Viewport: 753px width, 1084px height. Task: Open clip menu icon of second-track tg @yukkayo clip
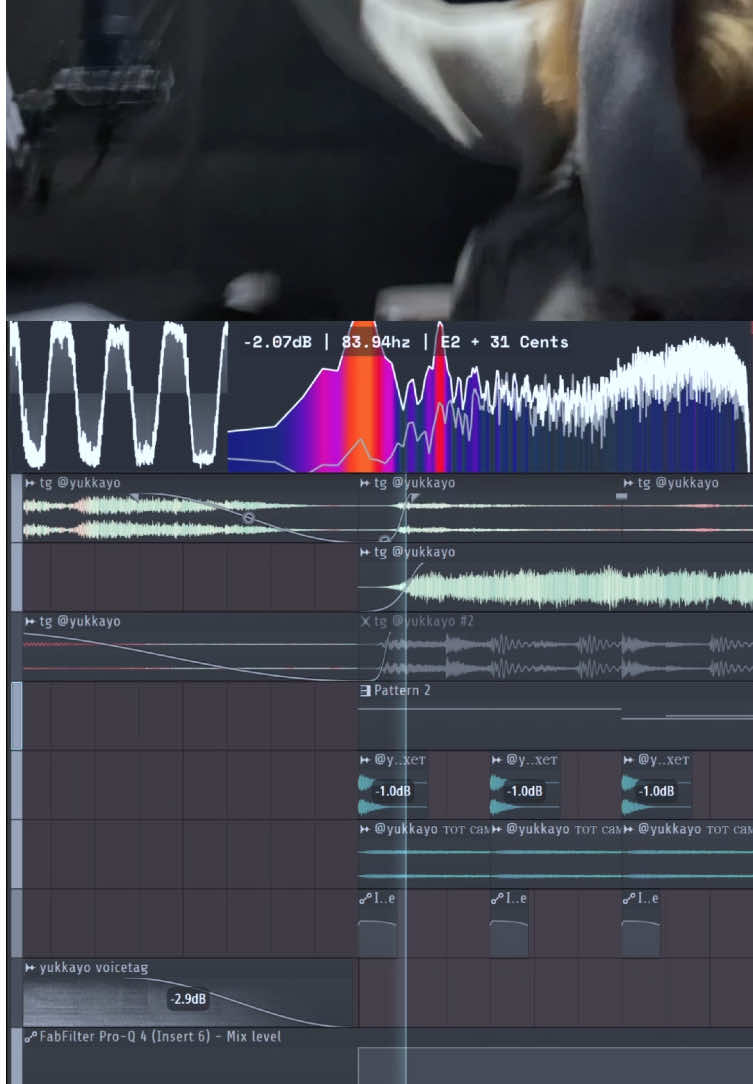tap(365, 552)
